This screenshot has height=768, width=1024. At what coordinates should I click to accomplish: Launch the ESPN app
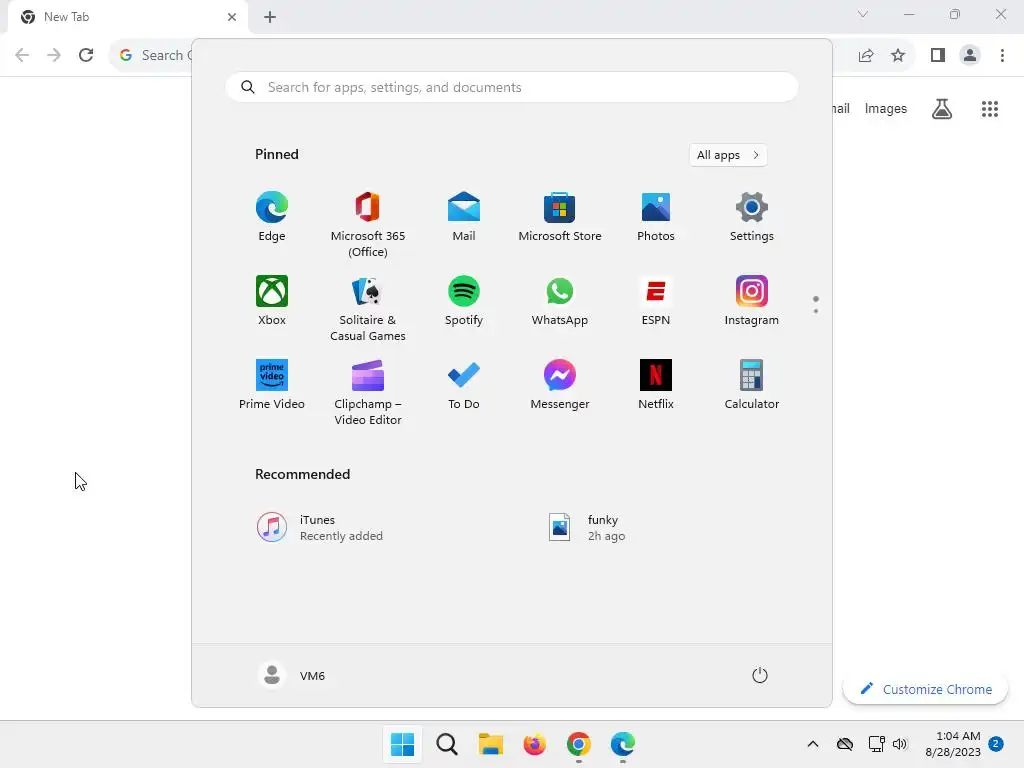[x=656, y=301]
